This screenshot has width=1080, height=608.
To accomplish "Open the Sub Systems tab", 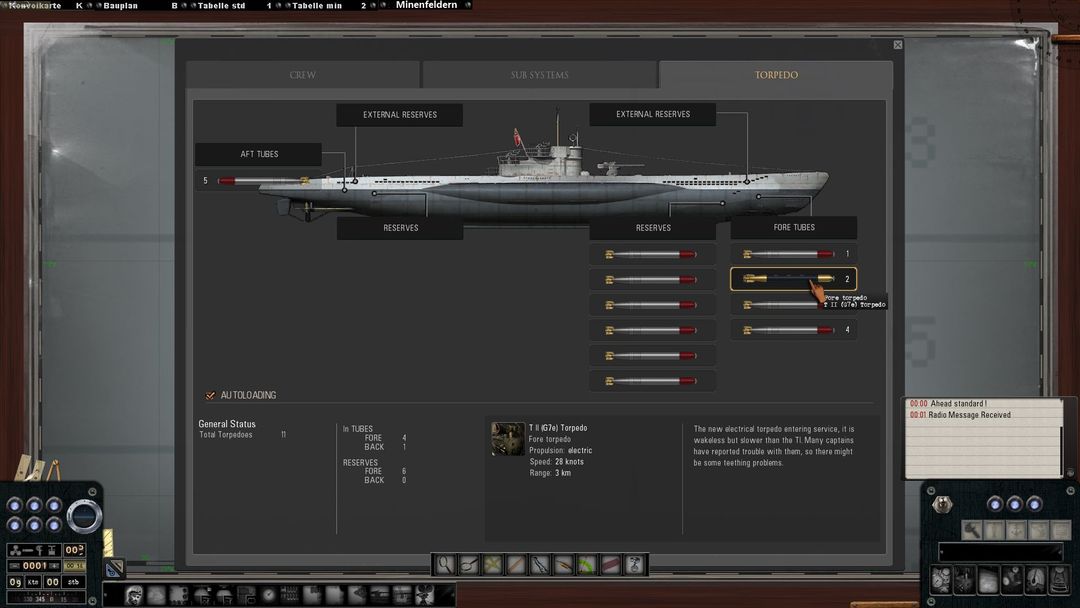I will 539,75.
